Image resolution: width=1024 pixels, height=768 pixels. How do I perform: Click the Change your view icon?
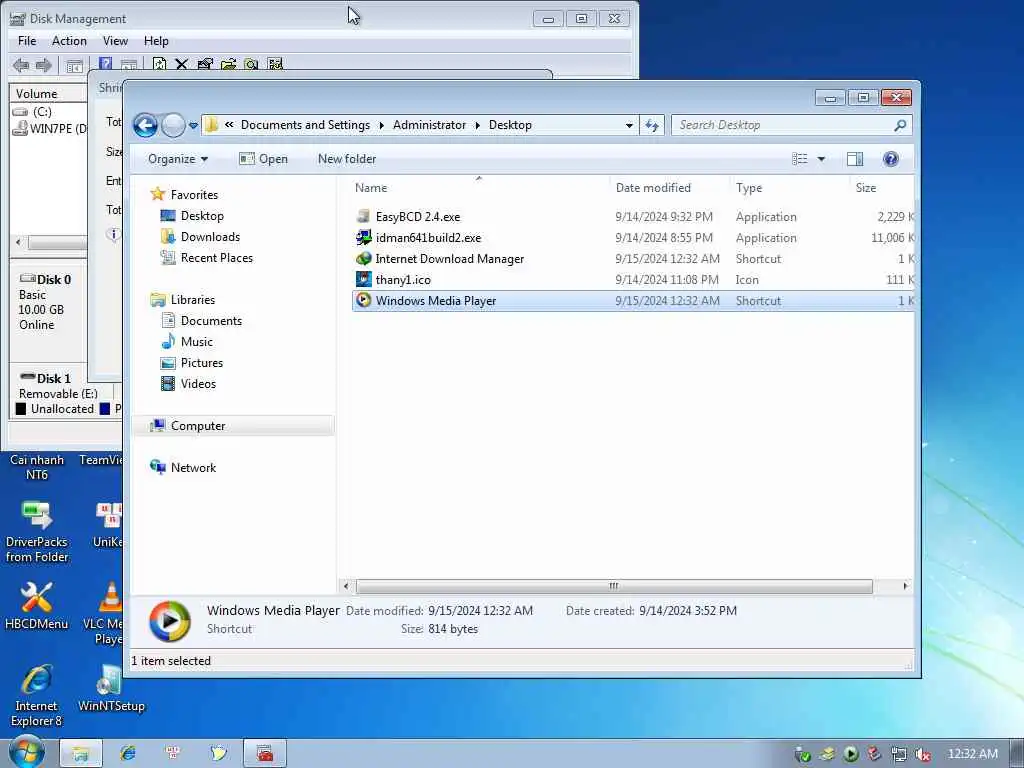(x=800, y=159)
